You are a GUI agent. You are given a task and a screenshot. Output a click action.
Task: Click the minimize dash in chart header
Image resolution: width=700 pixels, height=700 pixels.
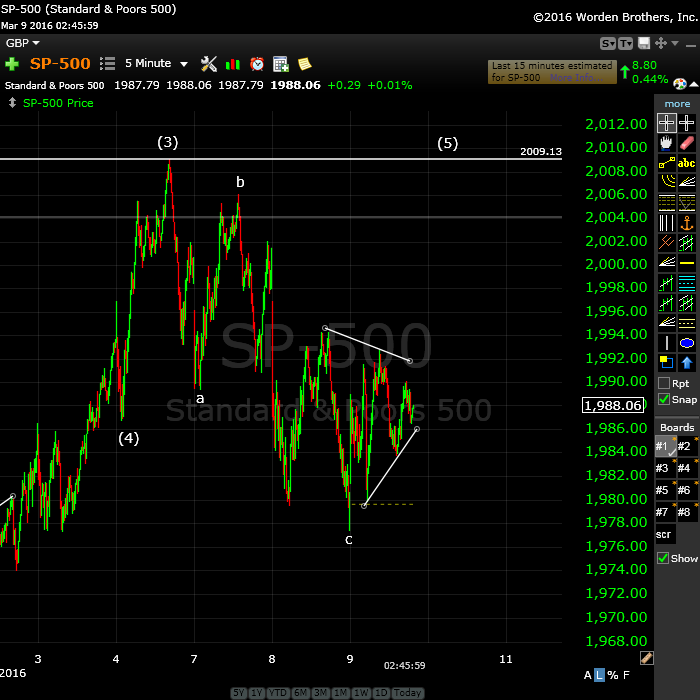pos(690,45)
